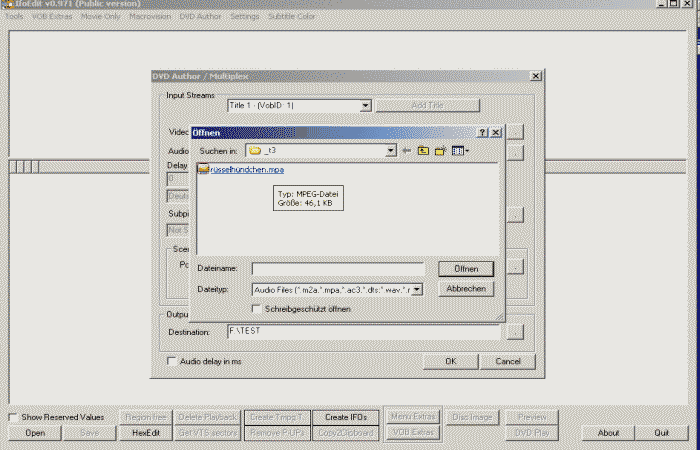The width and height of the screenshot is (700, 450).
Task: Expand the Title 1 VobID dropdown
Action: point(365,105)
